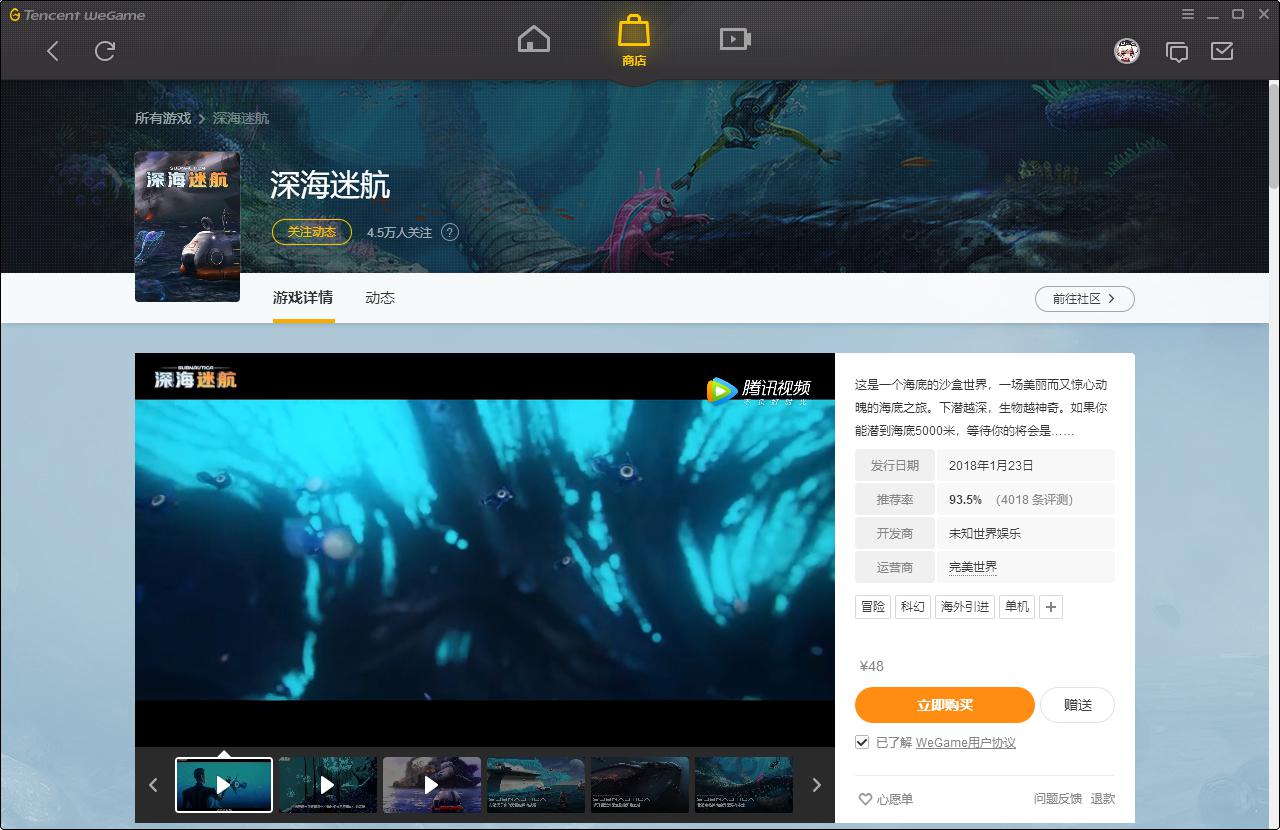Screen dimensions: 1280x830
Task: Open the mail inbox icon
Action: 1222,51
